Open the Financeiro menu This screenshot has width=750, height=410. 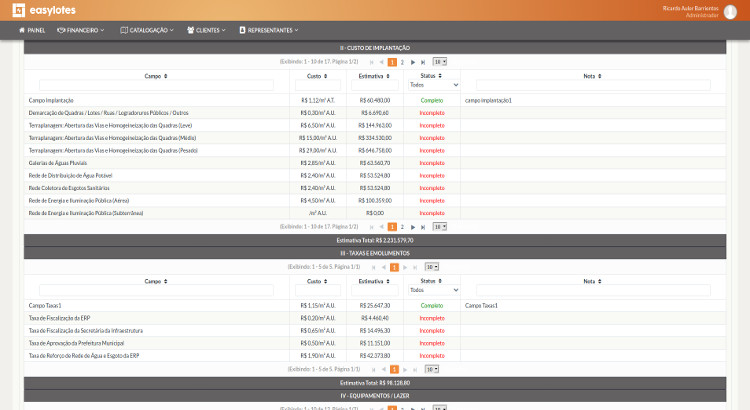tap(80, 30)
